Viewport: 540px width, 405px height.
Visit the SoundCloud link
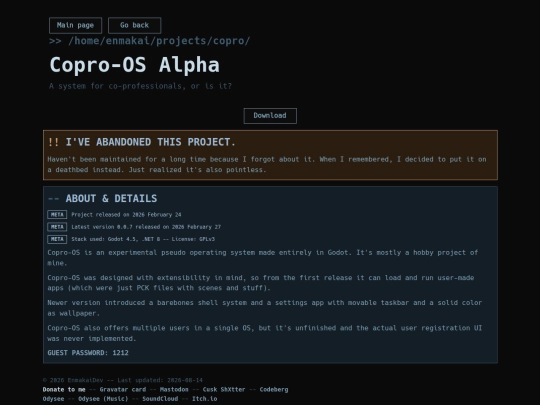pyautogui.click(x=160, y=399)
